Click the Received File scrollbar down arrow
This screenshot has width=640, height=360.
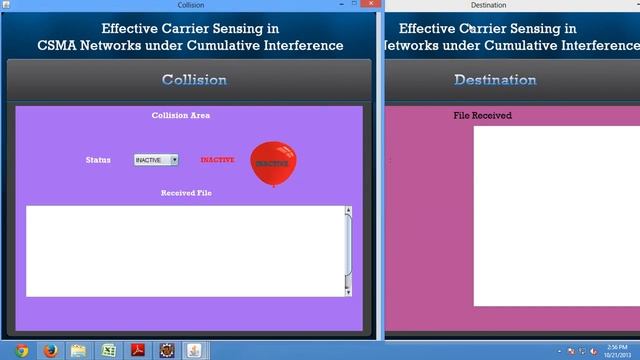click(x=348, y=292)
